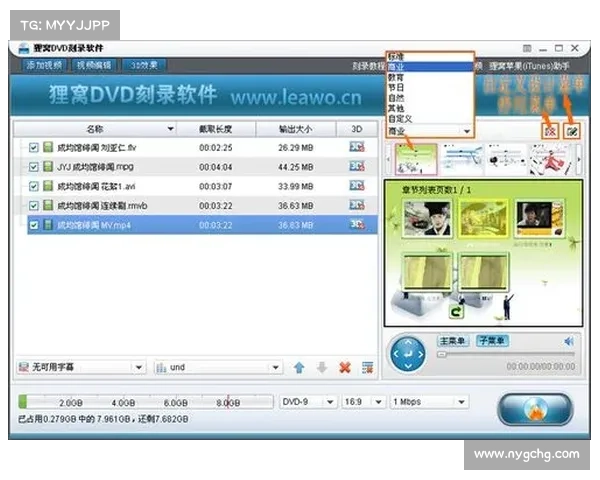
Task: Select 教育 in the category list
Action: pos(430,77)
